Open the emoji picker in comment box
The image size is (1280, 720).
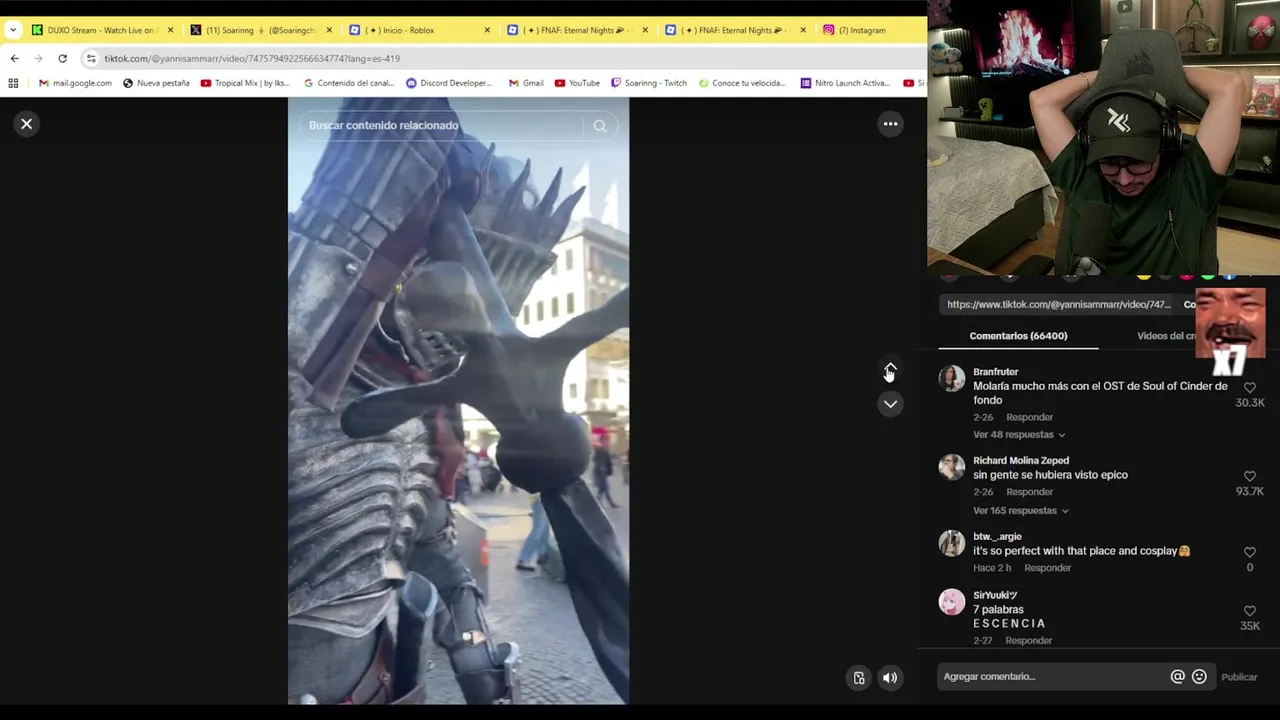(x=1199, y=677)
